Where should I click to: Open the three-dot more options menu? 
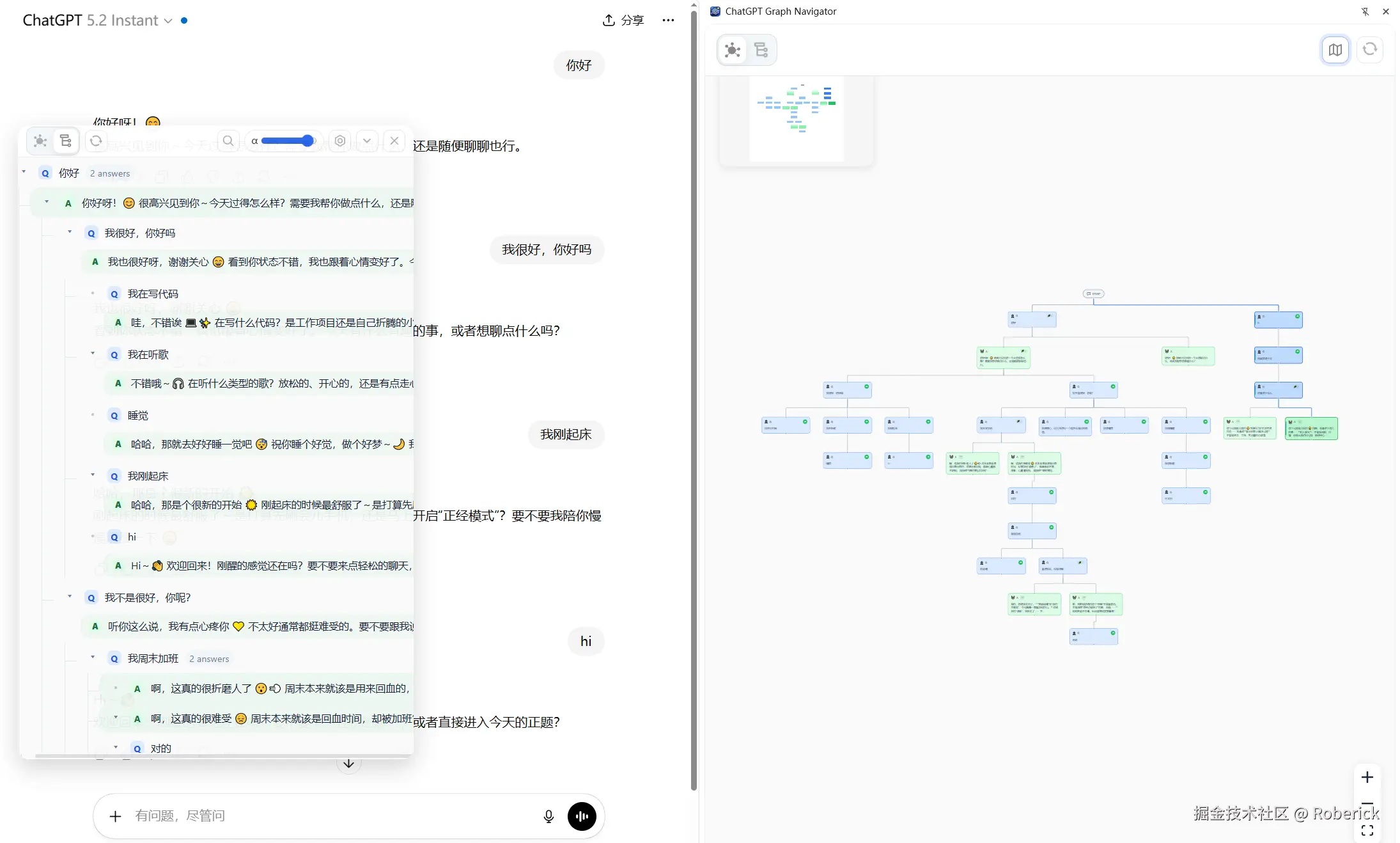tap(668, 20)
